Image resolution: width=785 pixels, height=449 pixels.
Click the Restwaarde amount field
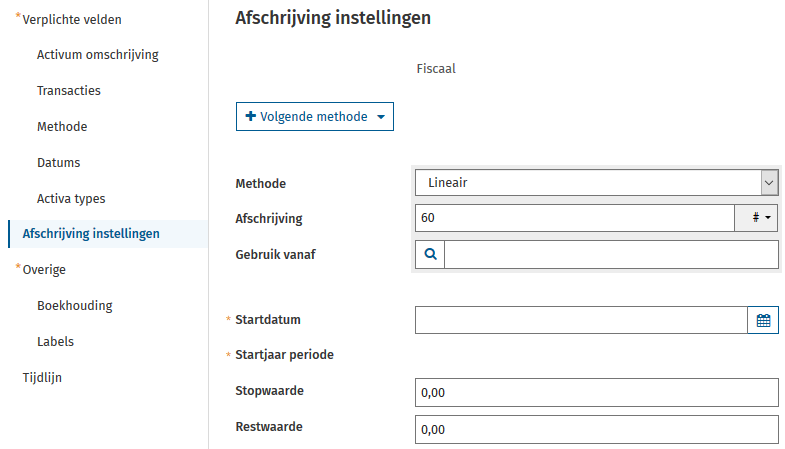click(596, 429)
